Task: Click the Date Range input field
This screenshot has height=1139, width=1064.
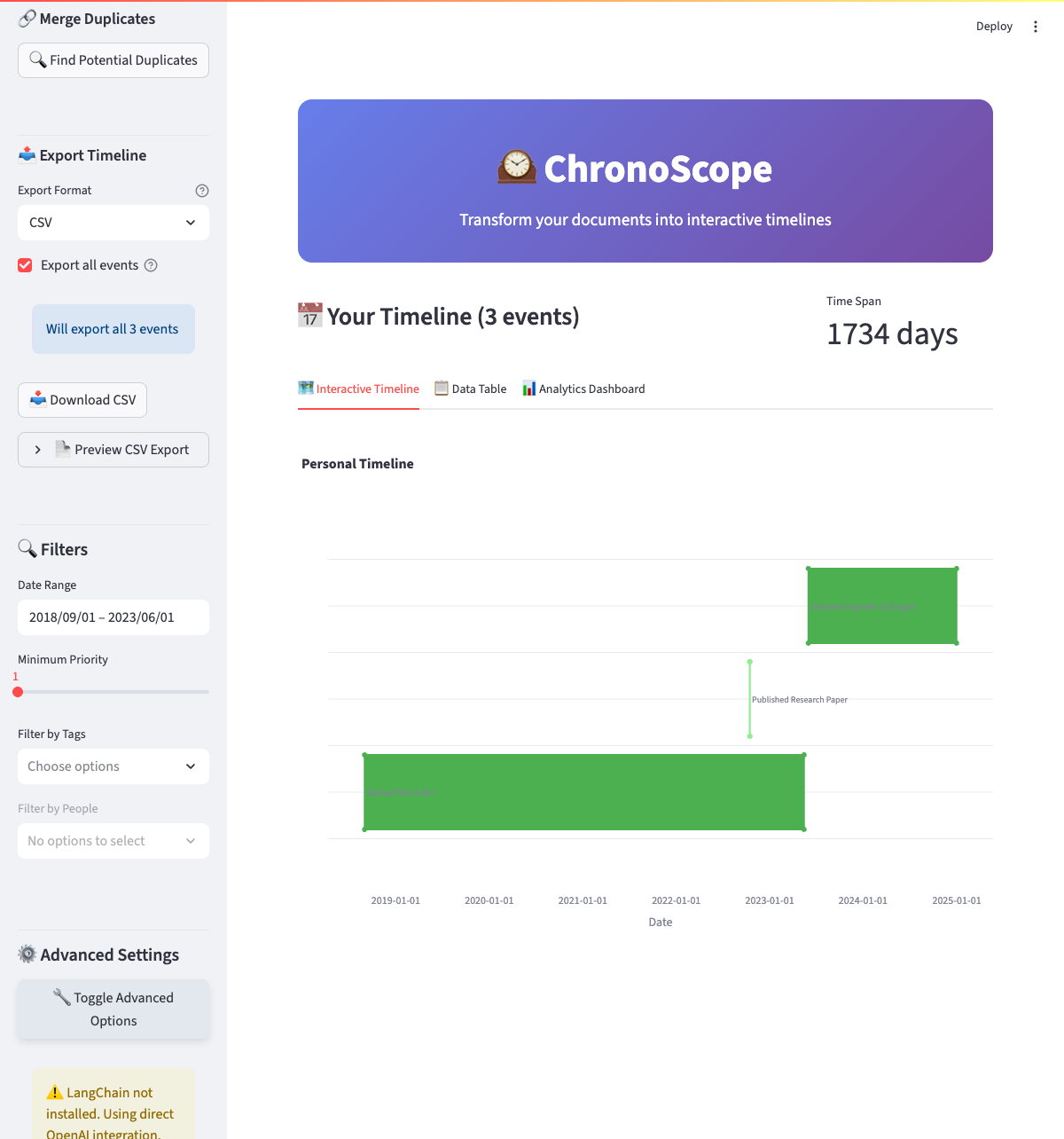Action: point(113,617)
